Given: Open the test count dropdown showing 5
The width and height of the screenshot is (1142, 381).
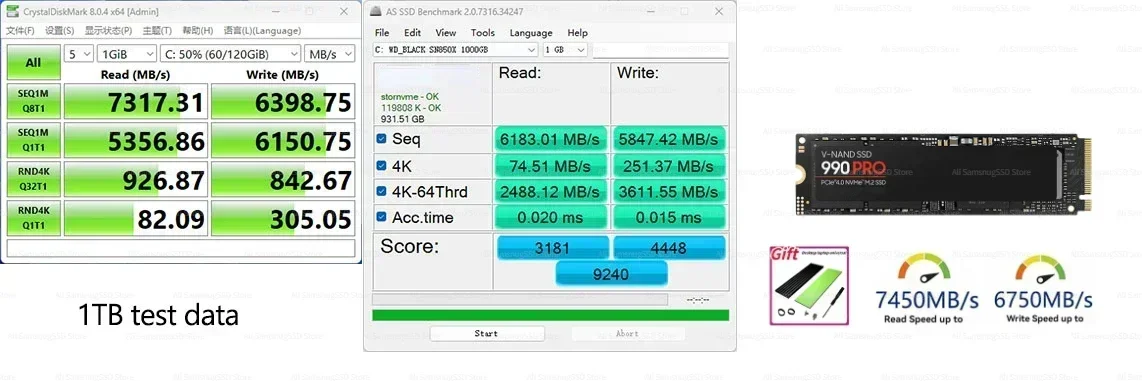Looking at the screenshot, I should [x=79, y=54].
